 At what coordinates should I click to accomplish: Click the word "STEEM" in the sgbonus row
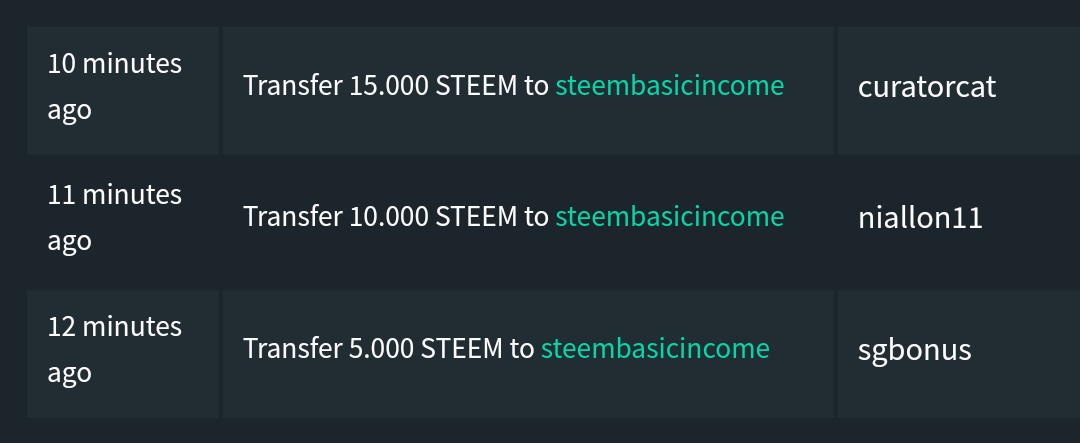point(461,349)
